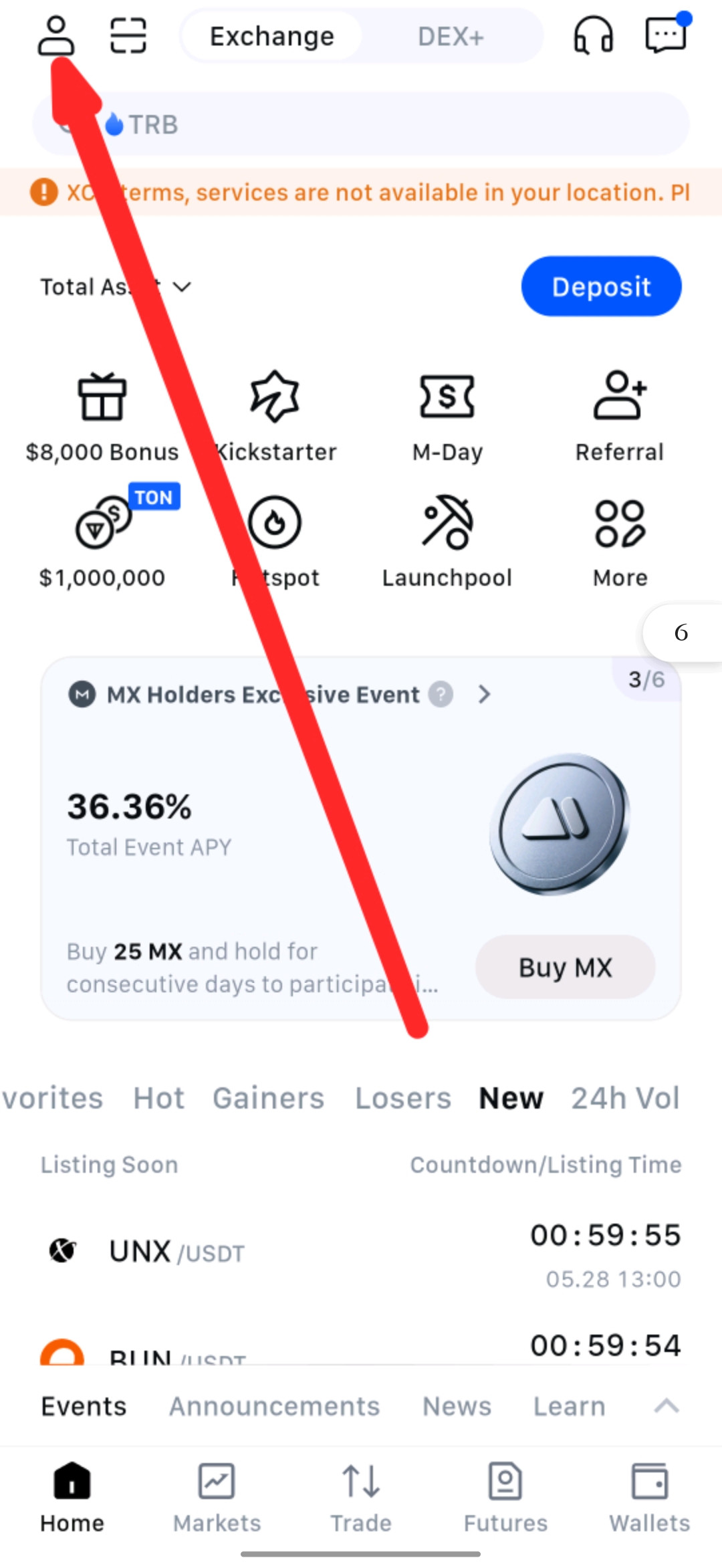The image size is (722, 1568).
Task: Open the messages chat icon
Action: pyautogui.click(x=666, y=33)
